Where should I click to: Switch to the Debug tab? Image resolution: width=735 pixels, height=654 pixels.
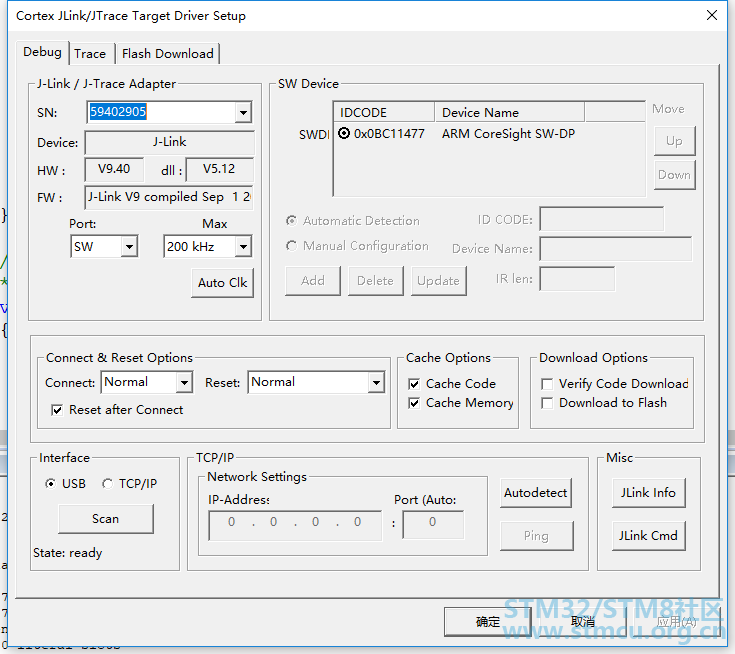click(x=42, y=52)
